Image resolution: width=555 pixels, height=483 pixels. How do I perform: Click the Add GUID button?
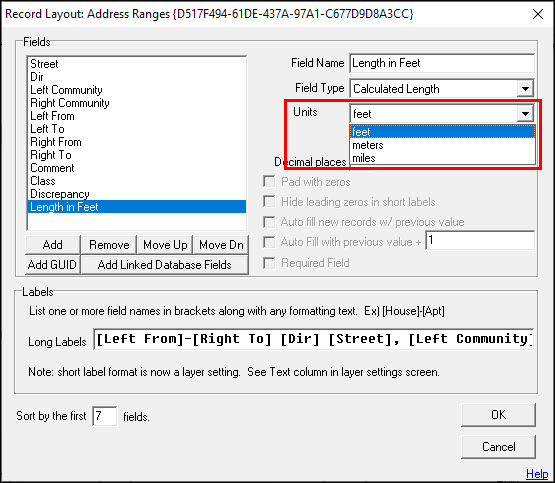[x=53, y=265]
